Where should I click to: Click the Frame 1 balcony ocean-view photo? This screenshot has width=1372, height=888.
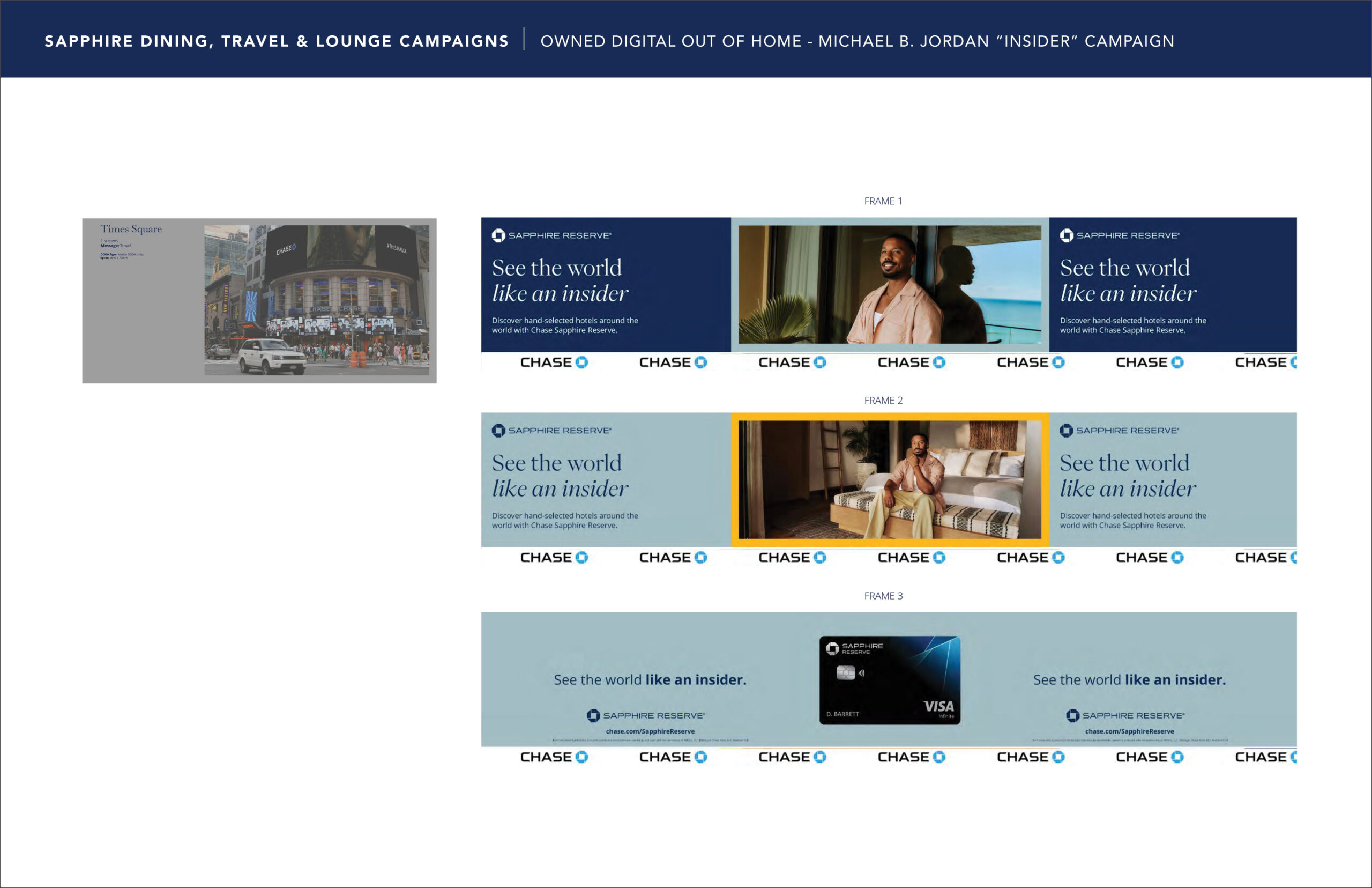890,285
